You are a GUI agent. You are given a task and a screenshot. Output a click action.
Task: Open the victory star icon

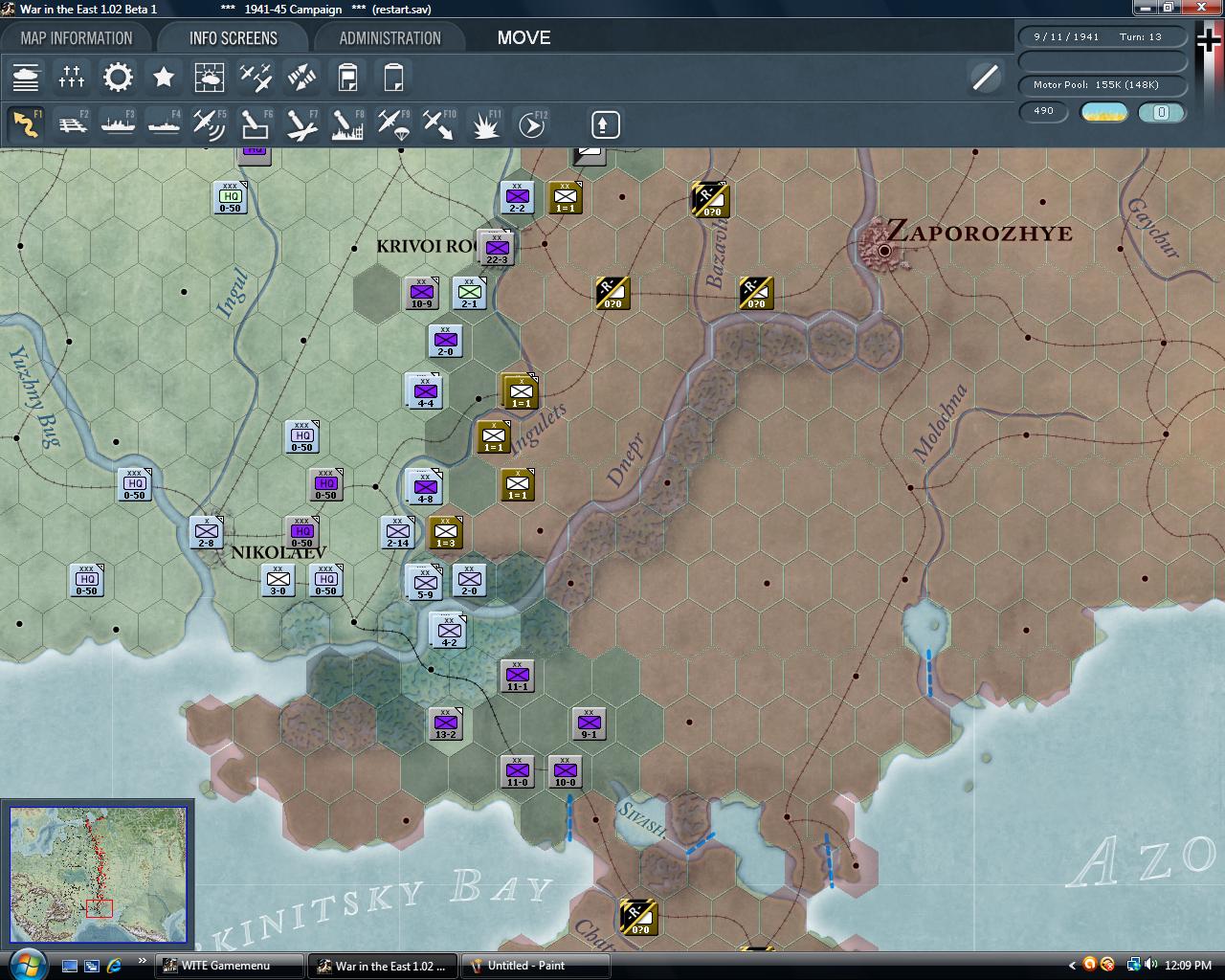(x=164, y=77)
